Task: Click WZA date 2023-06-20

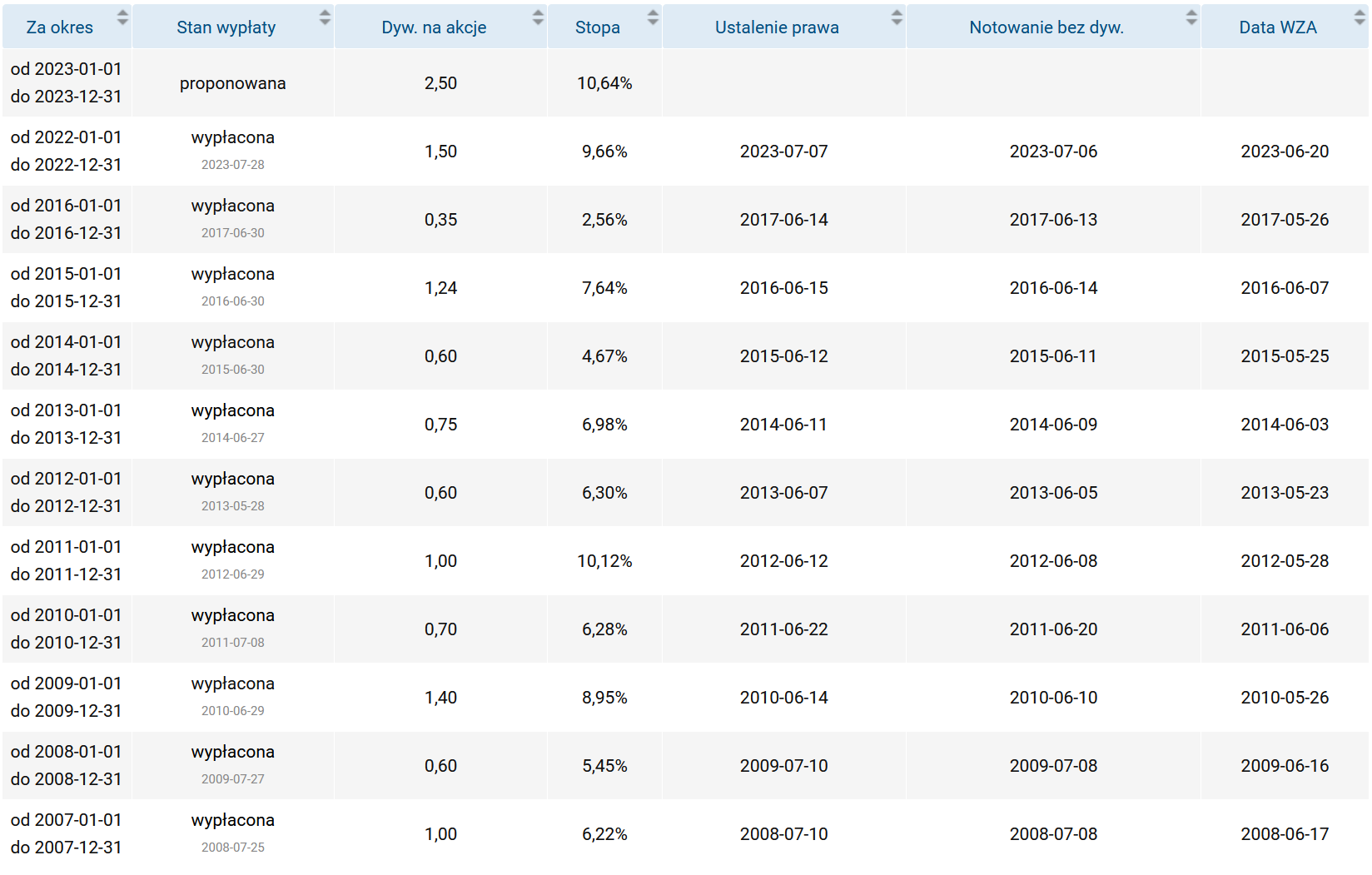Action: (1285, 152)
